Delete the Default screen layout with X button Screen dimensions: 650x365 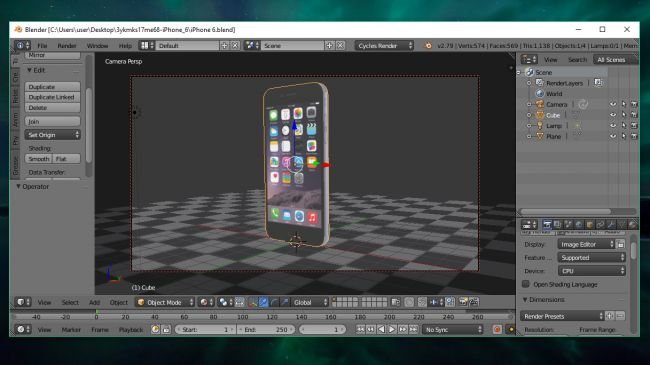point(235,46)
